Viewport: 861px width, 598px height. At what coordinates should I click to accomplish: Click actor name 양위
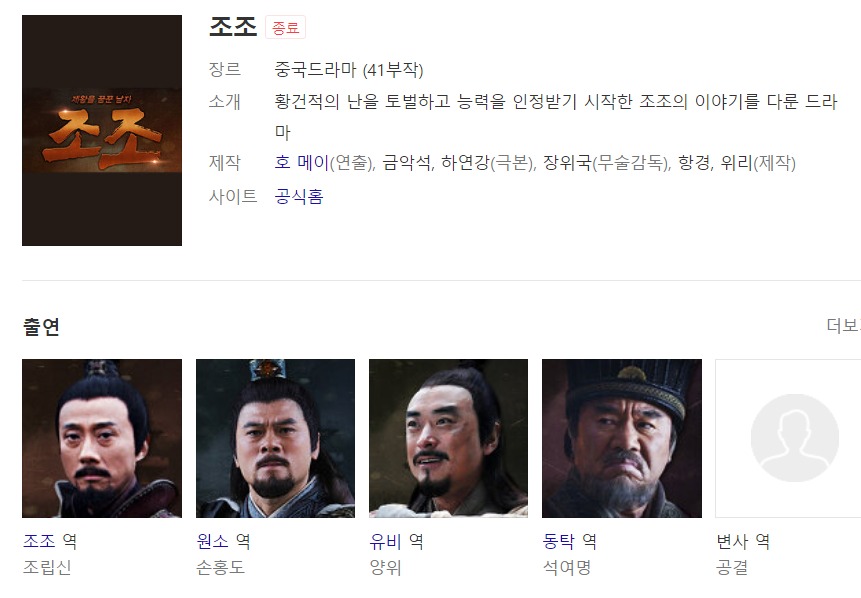coord(385,567)
